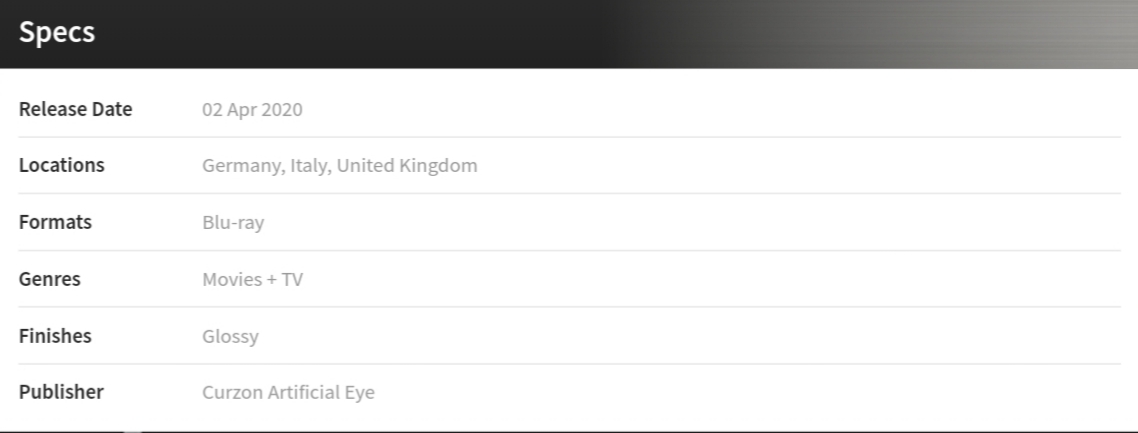Image resolution: width=1138 pixels, height=433 pixels.
Task: Click the year 2020 in the release date
Action: (x=283, y=109)
